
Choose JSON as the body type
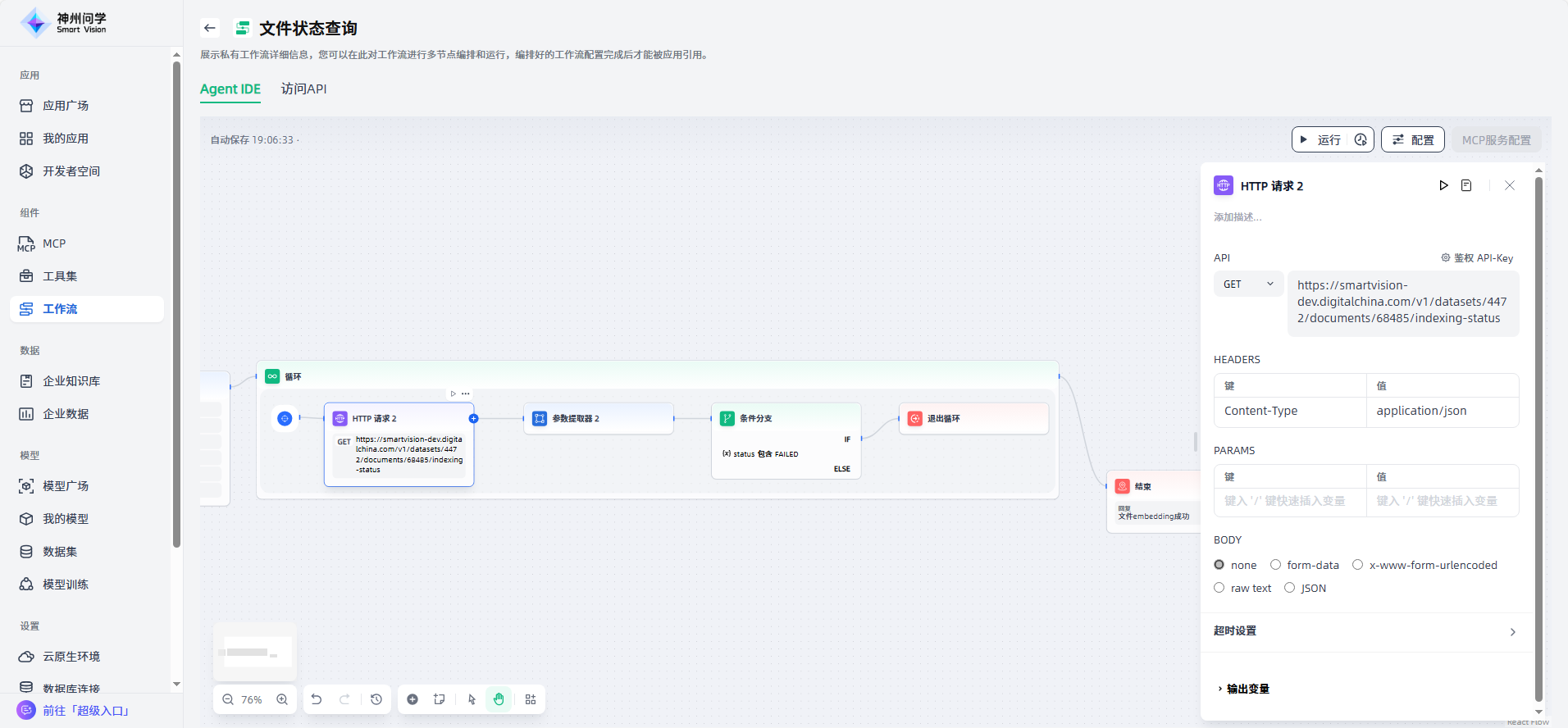1290,588
